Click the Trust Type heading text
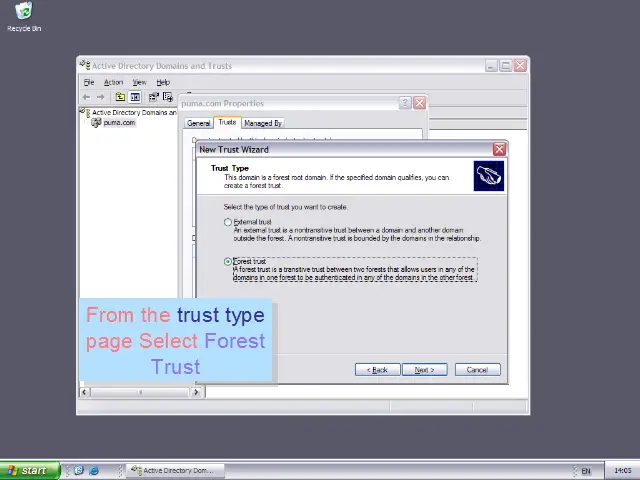 (230, 168)
